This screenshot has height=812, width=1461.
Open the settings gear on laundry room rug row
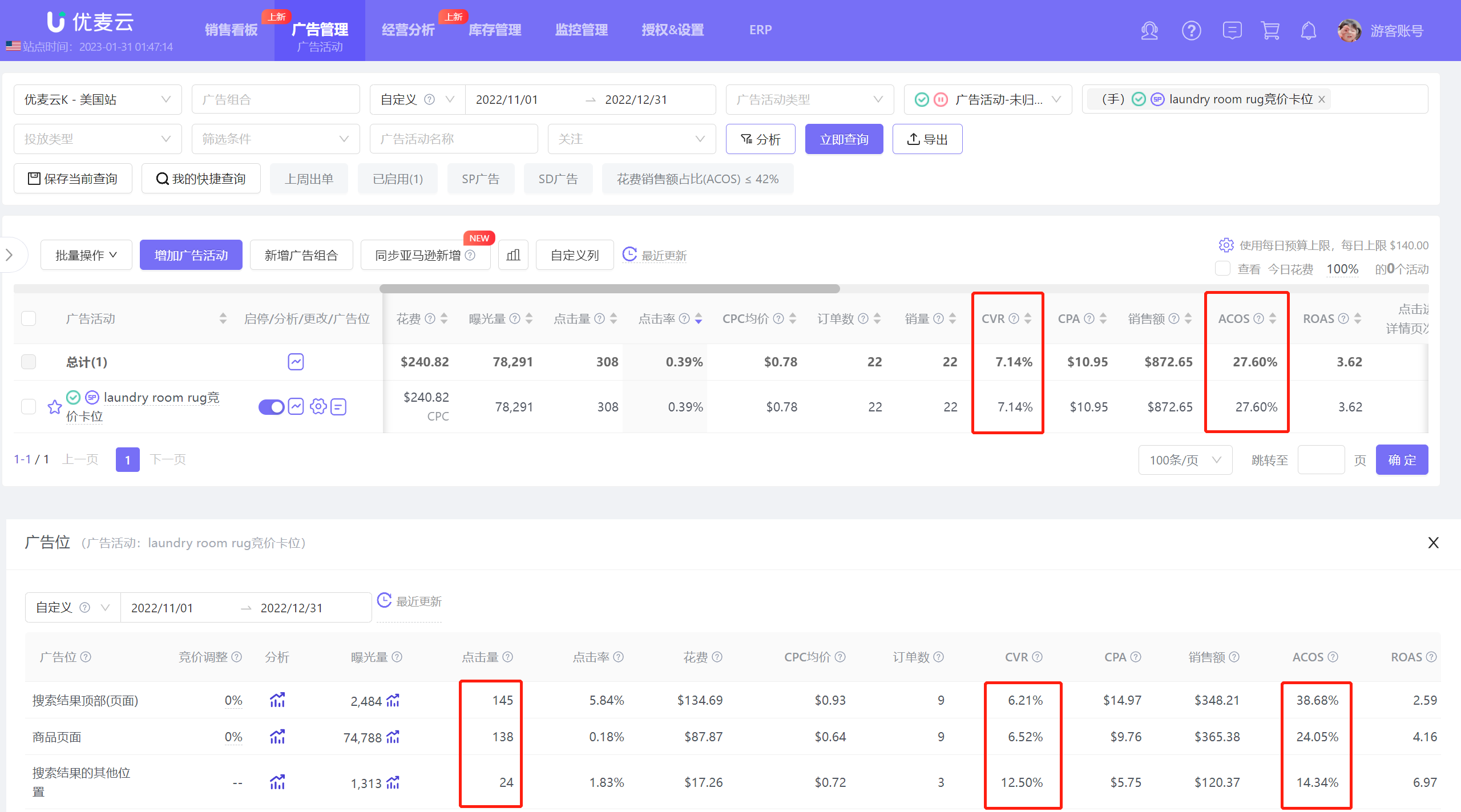click(318, 407)
